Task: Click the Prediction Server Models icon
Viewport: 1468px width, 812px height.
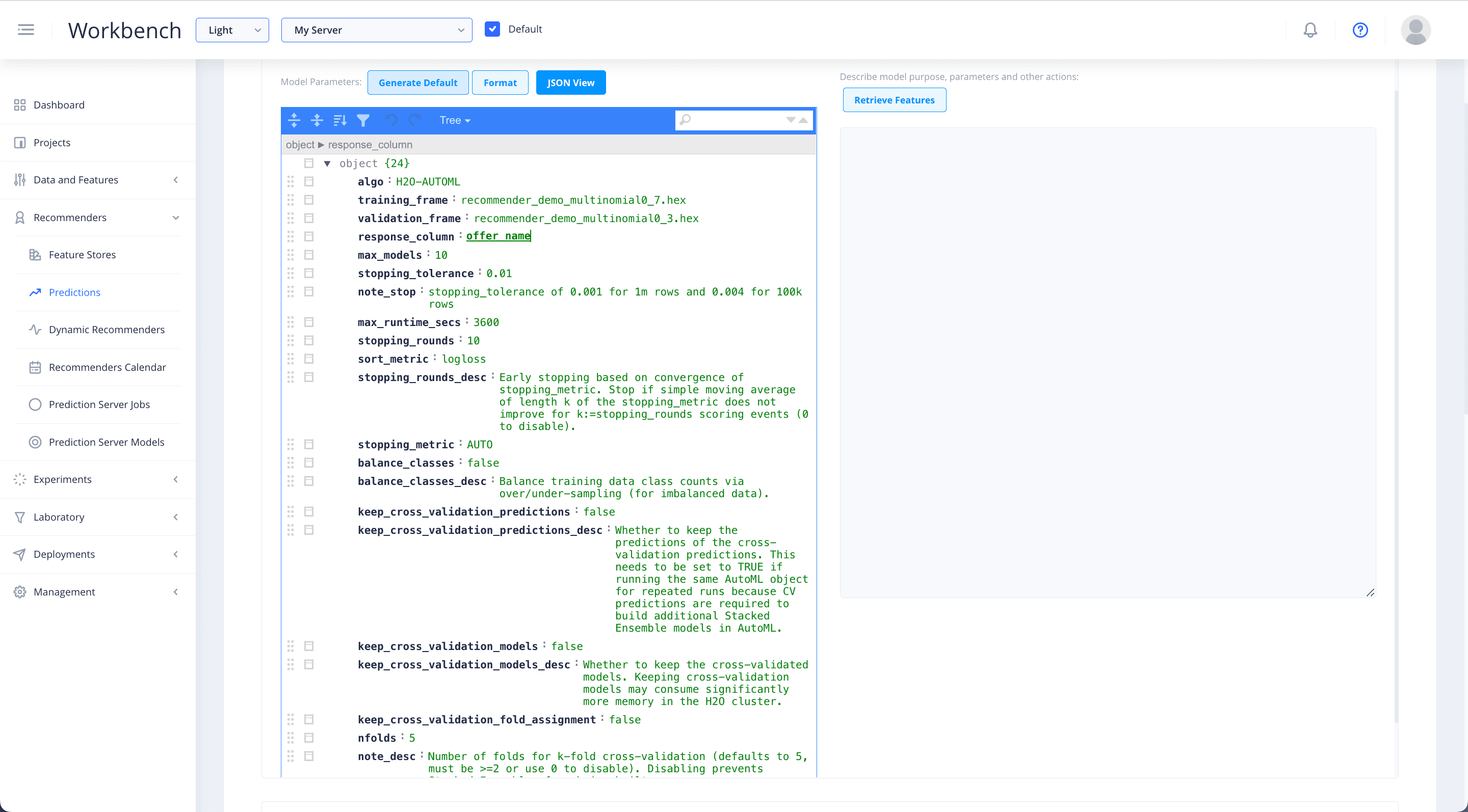Action: pyautogui.click(x=35, y=442)
